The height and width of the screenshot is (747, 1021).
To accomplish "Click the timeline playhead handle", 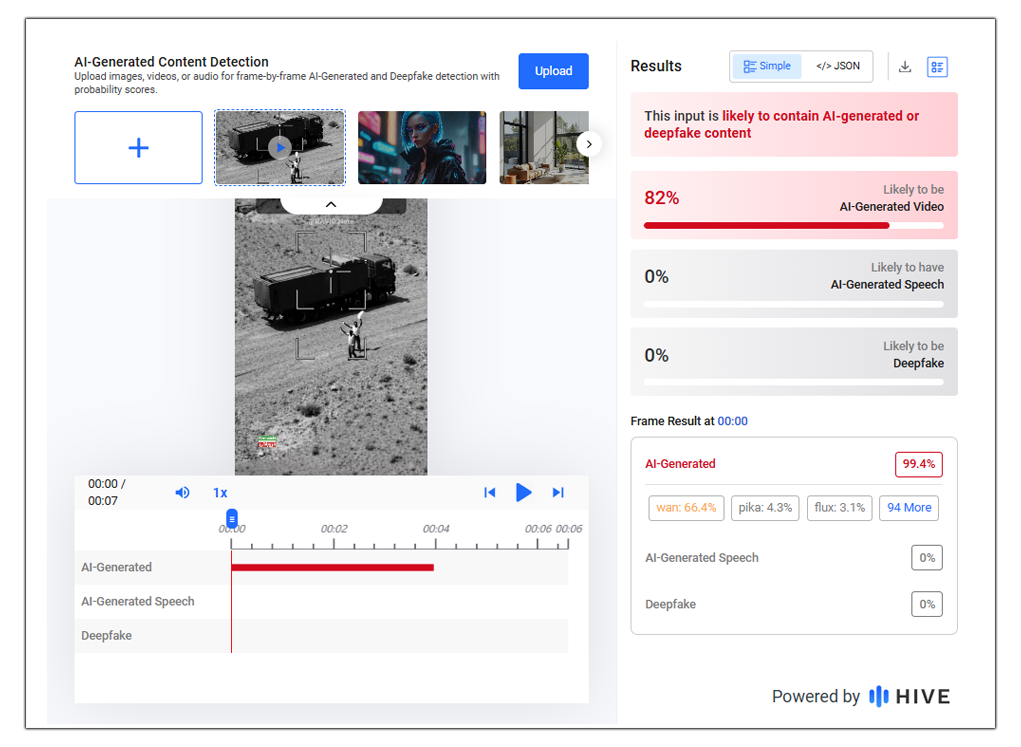I will [x=232, y=517].
